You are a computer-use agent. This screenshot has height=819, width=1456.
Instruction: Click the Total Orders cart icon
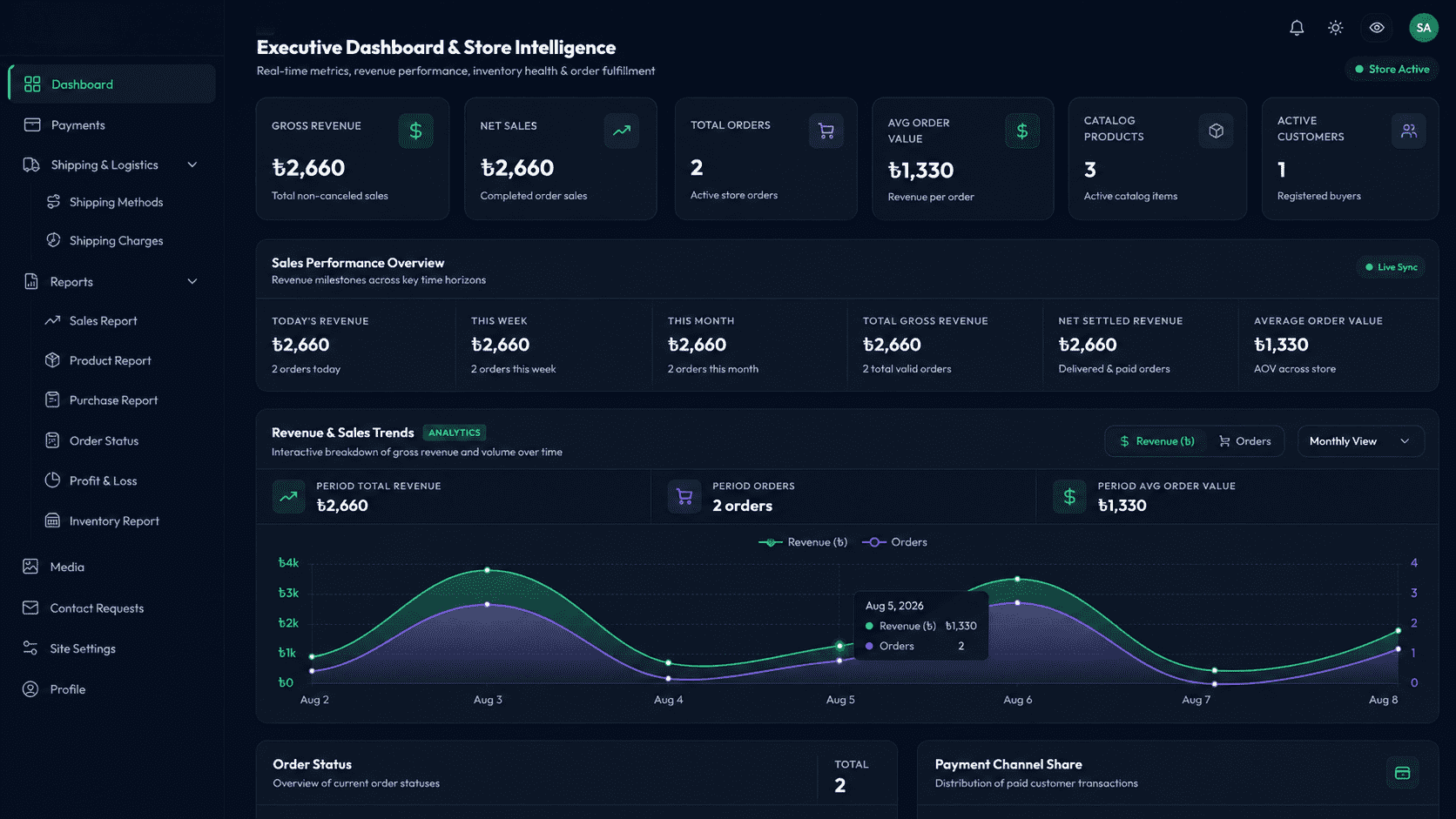pyautogui.click(x=826, y=131)
